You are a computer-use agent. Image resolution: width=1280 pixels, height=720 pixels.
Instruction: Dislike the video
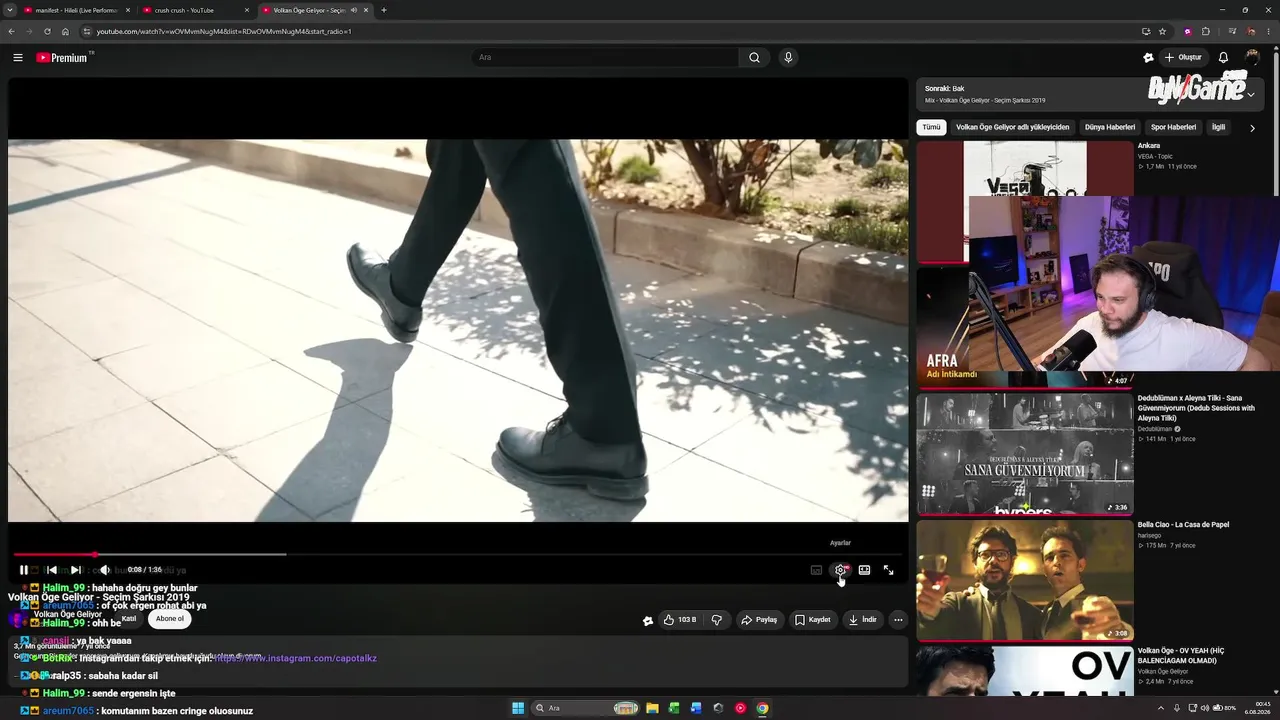[716, 620]
